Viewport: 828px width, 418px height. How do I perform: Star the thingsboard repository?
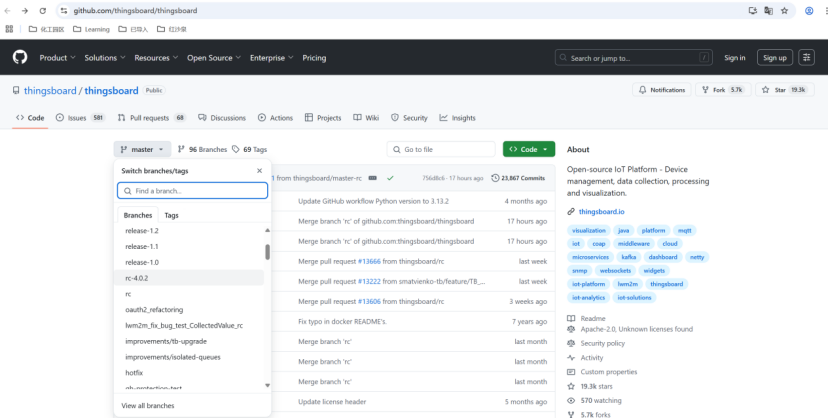click(785, 90)
